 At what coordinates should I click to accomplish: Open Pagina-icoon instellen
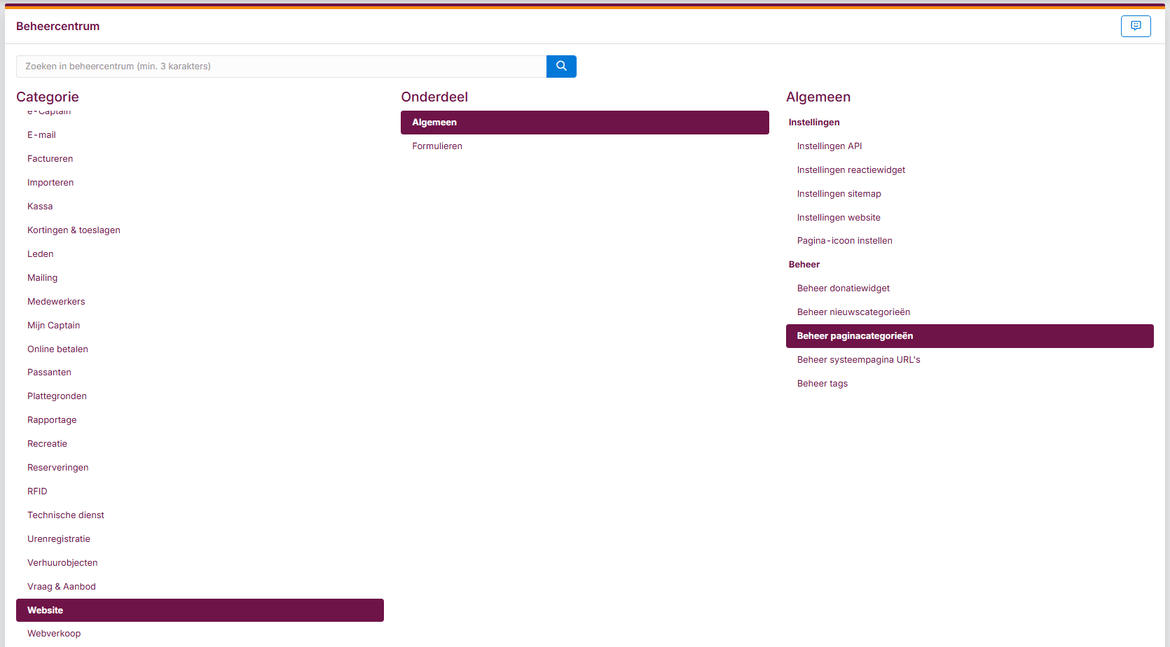click(x=845, y=240)
